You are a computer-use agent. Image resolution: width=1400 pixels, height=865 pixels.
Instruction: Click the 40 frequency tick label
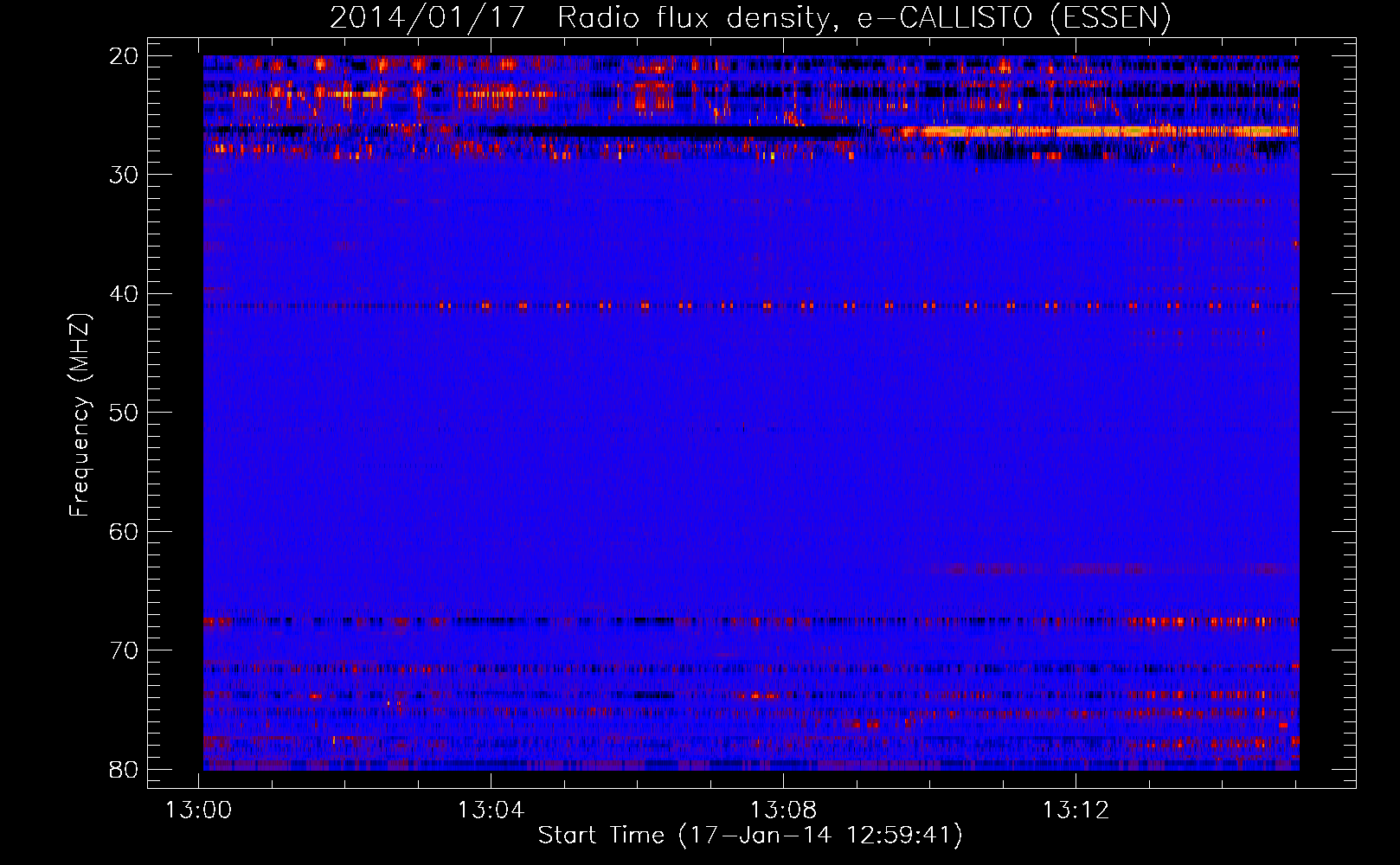click(x=125, y=294)
